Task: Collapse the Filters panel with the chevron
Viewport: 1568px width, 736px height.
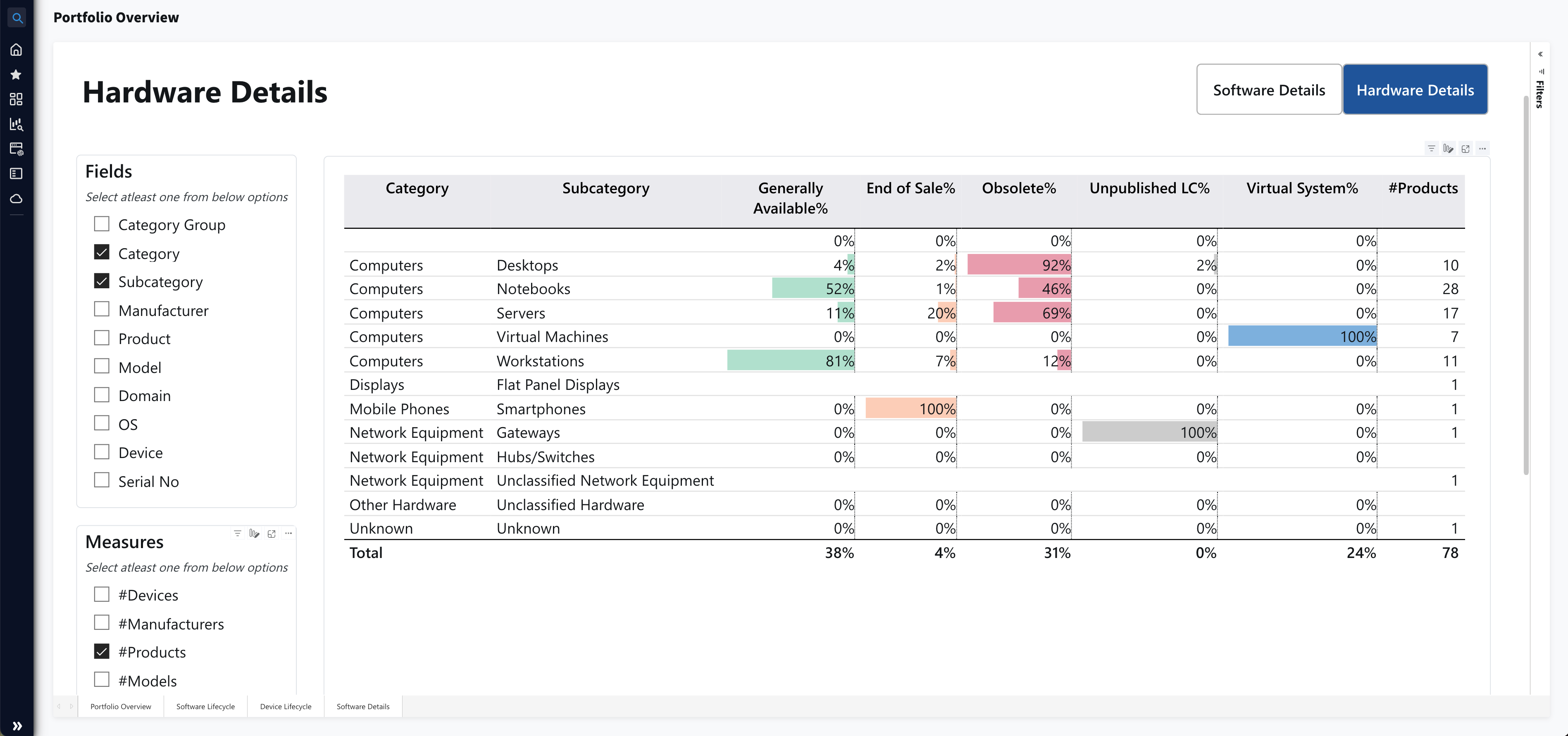Action: tap(1541, 54)
